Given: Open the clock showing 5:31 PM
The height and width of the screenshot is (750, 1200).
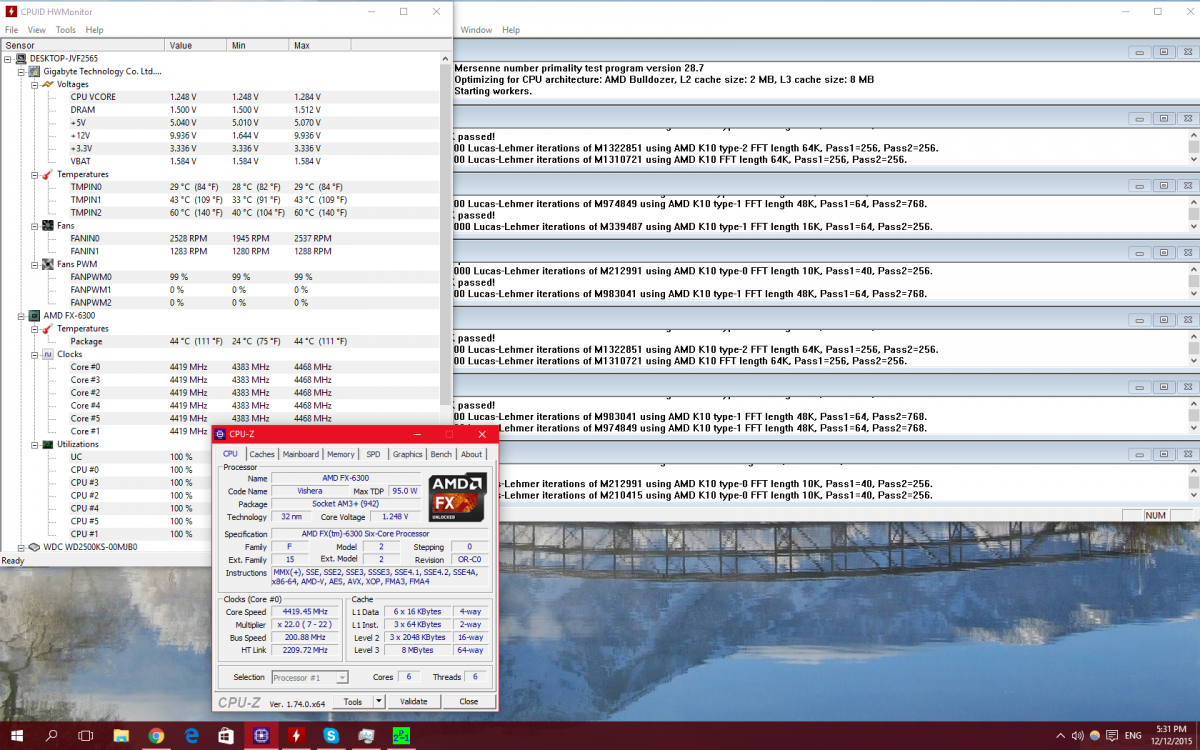Looking at the screenshot, I should [1172, 736].
